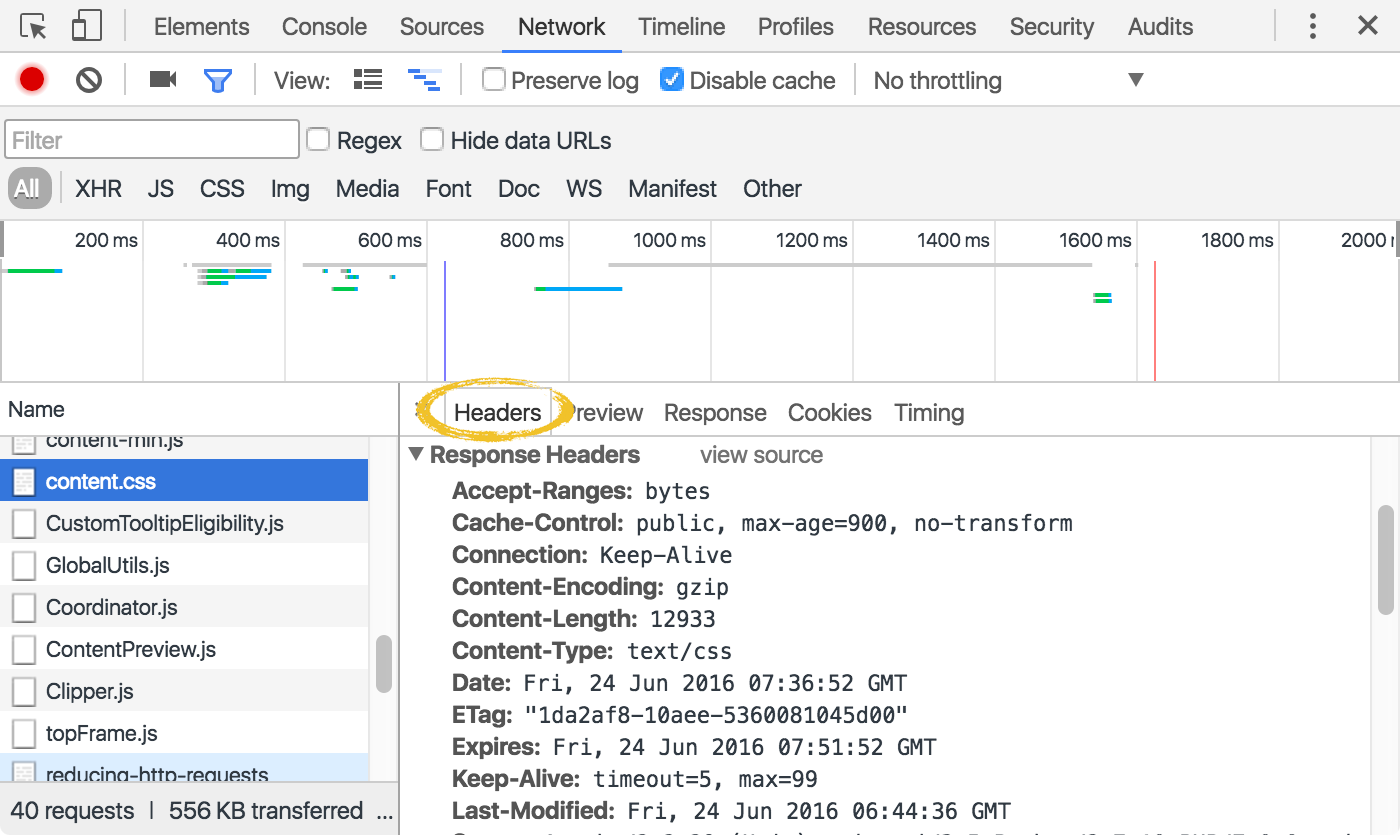1400x835 pixels.
Task: Toggle device toolbar mode
Action: [x=85, y=27]
